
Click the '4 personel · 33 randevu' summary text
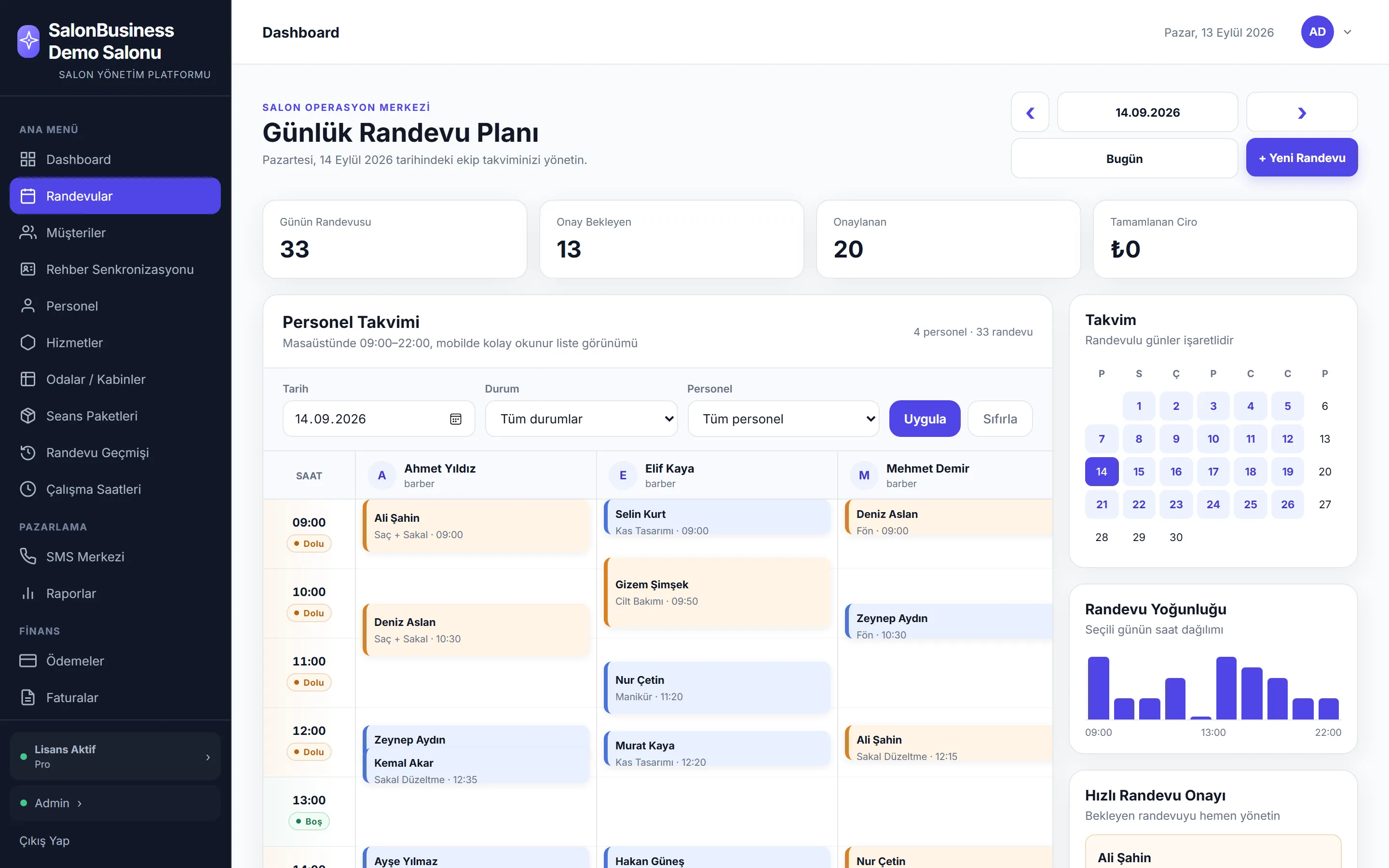tap(973, 332)
